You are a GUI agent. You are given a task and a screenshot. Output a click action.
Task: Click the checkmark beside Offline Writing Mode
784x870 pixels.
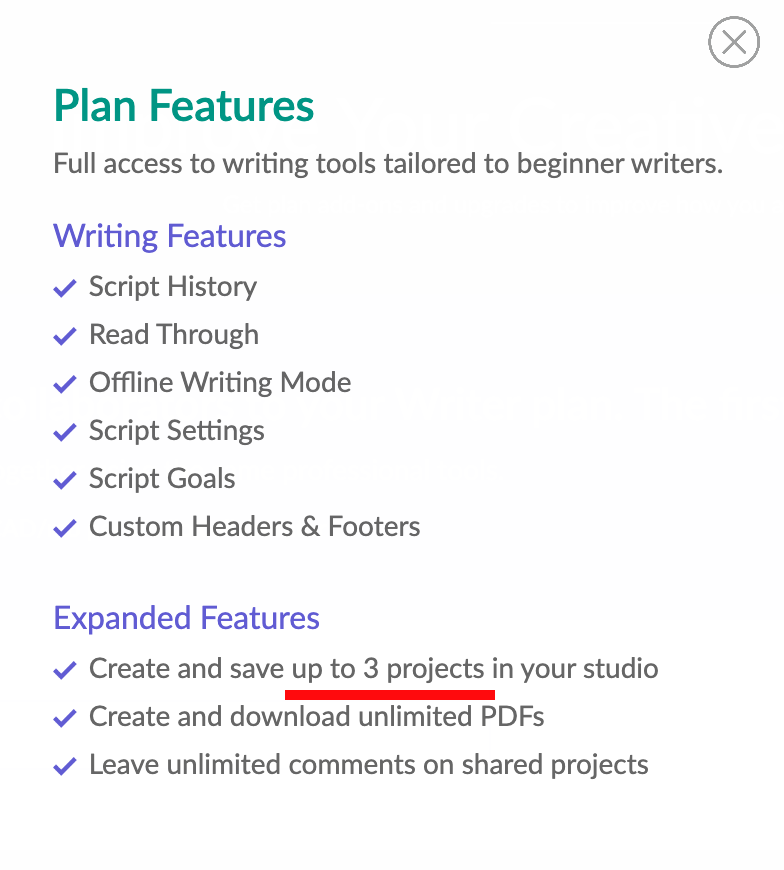click(64, 384)
